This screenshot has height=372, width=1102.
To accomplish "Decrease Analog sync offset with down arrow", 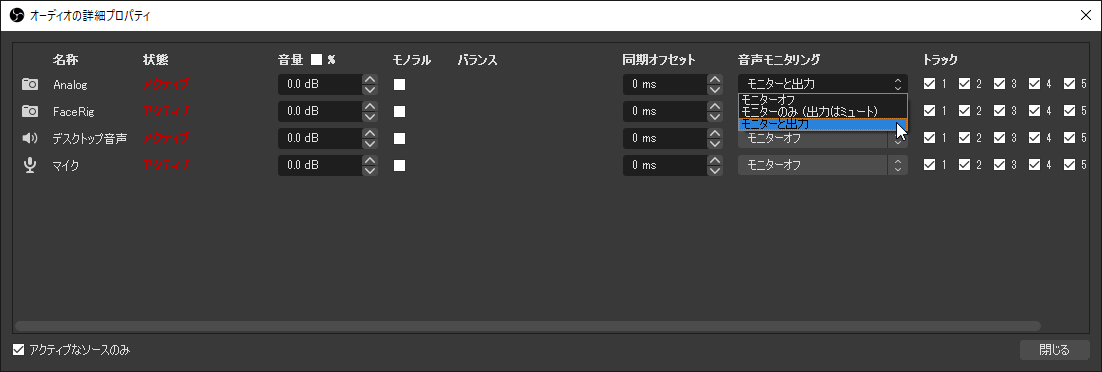I will pyautogui.click(x=715, y=90).
